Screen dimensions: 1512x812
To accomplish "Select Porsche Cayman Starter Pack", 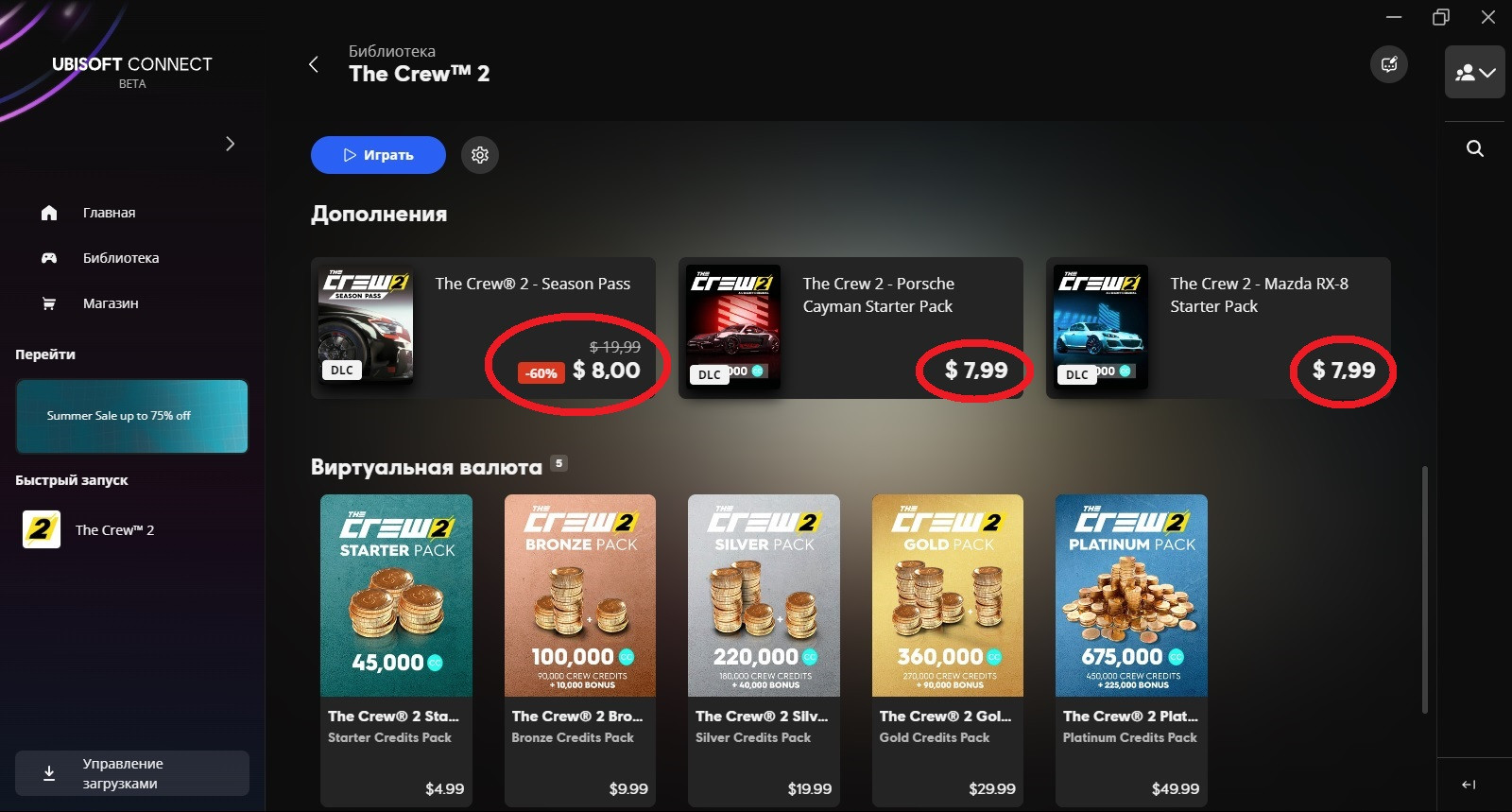I will coord(850,328).
